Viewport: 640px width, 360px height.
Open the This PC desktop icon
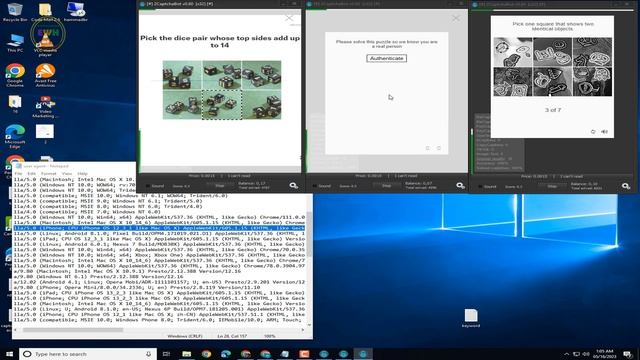[15, 43]
